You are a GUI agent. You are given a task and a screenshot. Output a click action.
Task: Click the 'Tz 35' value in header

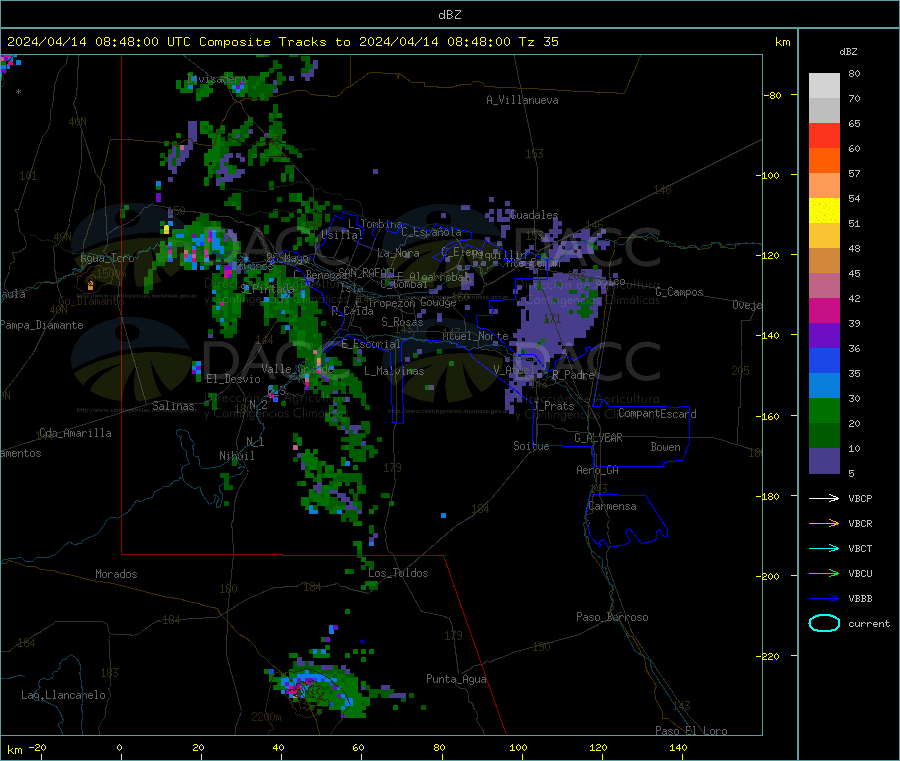(x=538, y=42)
